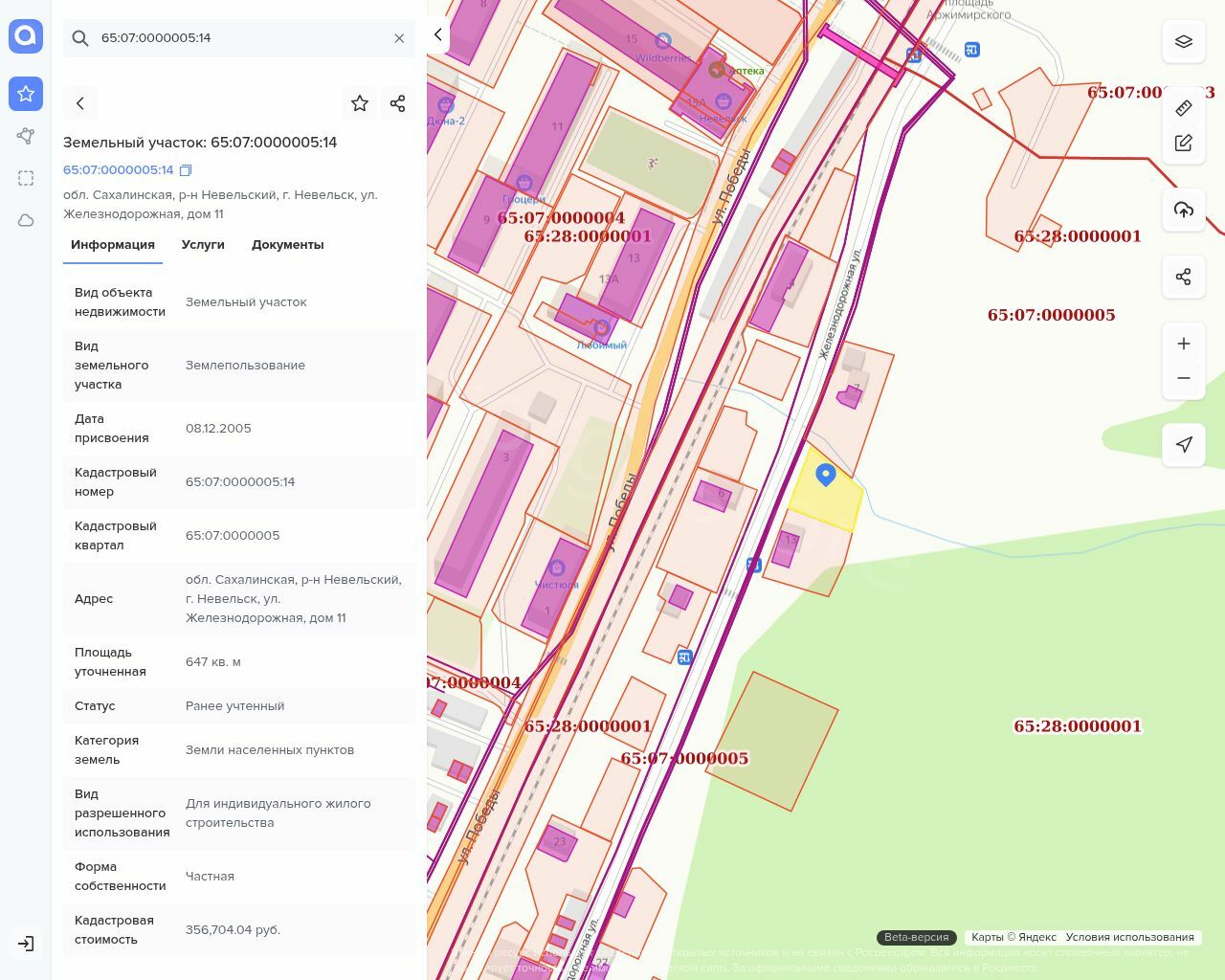Copy cadastral number 65:07:0000005:14
1225x980 pixels.
point(186,170)
